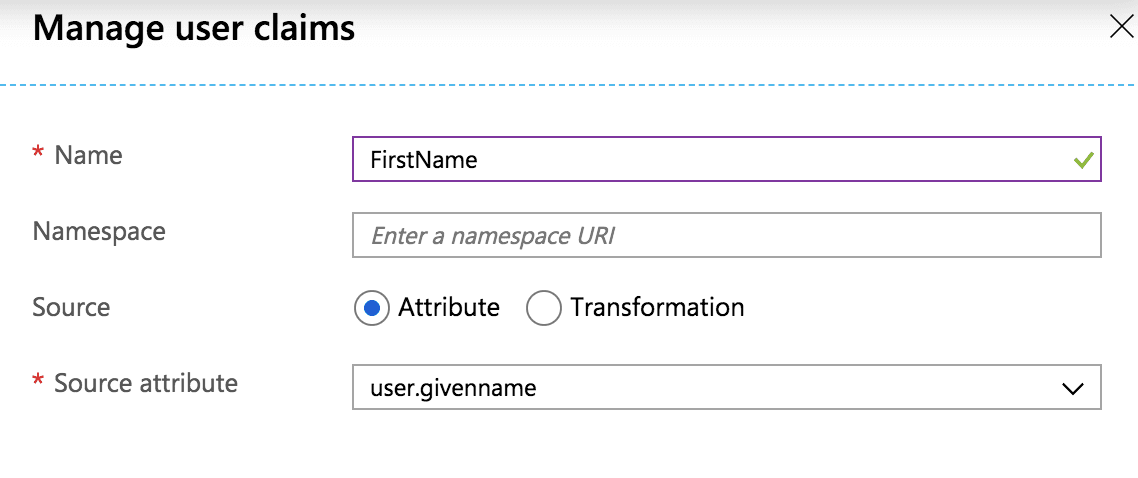The width and height of the screenshot is (1138, 478).
Task: Click the 'Enter a namespace URI' placeholder
Action: click(492, 236)
